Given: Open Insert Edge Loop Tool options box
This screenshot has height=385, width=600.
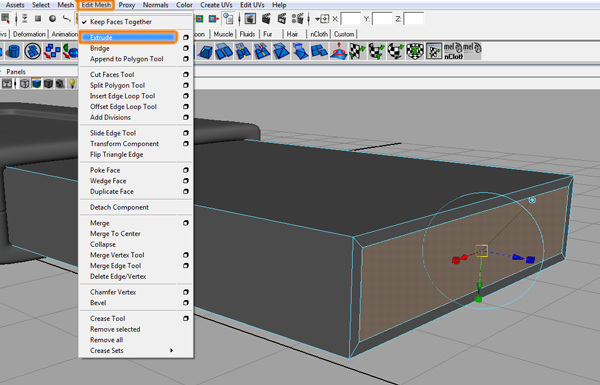Looking at the screenshot, I should [x=186, y=96].
